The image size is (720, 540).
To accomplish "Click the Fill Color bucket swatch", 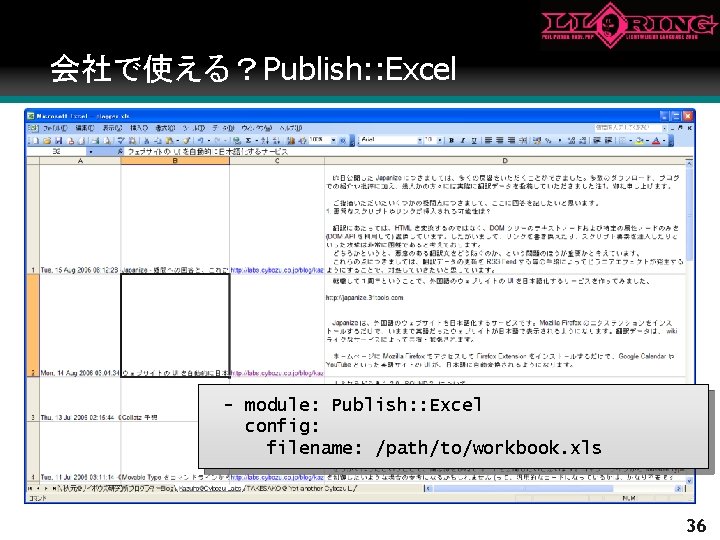I will 639,141.
